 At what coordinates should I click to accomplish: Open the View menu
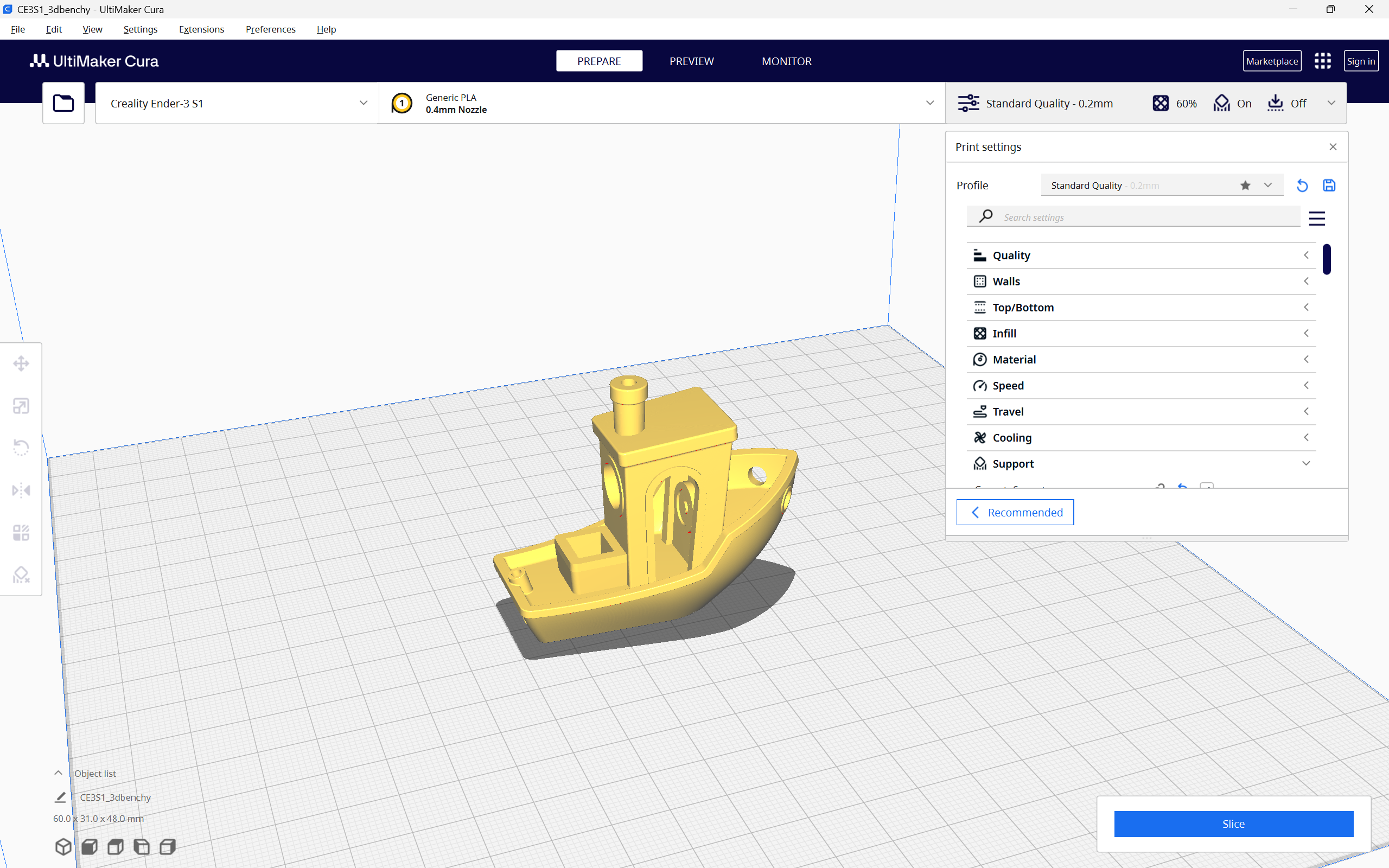[92, 29]
